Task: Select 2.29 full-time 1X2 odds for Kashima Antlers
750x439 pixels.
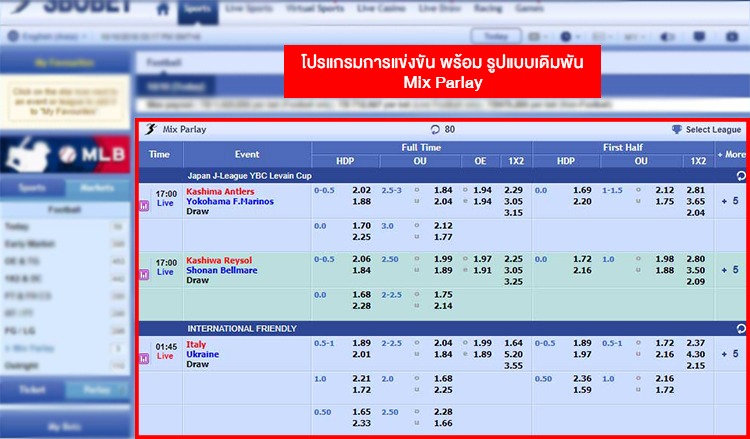Action: click(513, 190)
